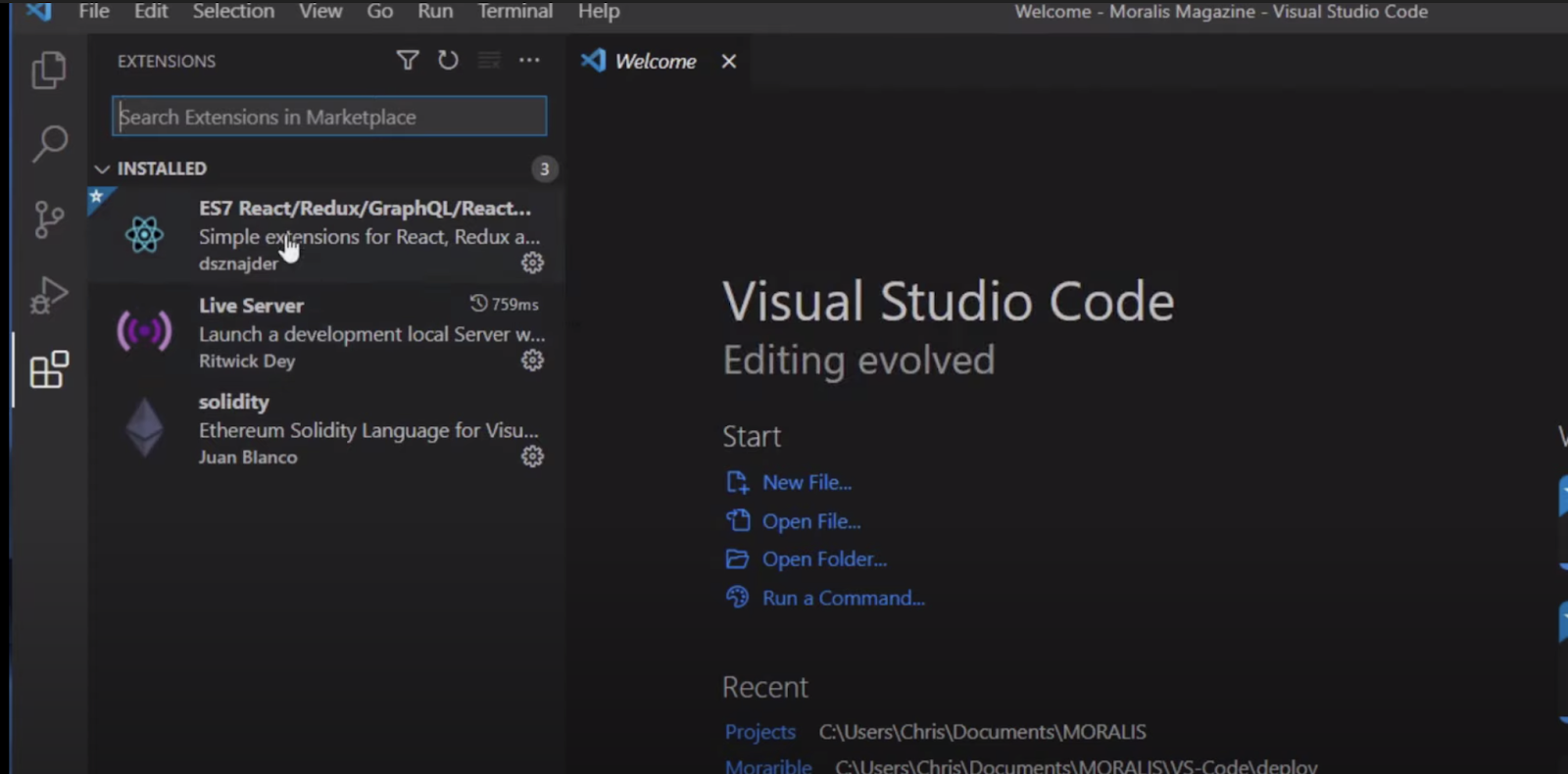Open the Explorer view in activity bar
Screen dimensions: 1568x774
pyautogui.click(x=48, y=71)
